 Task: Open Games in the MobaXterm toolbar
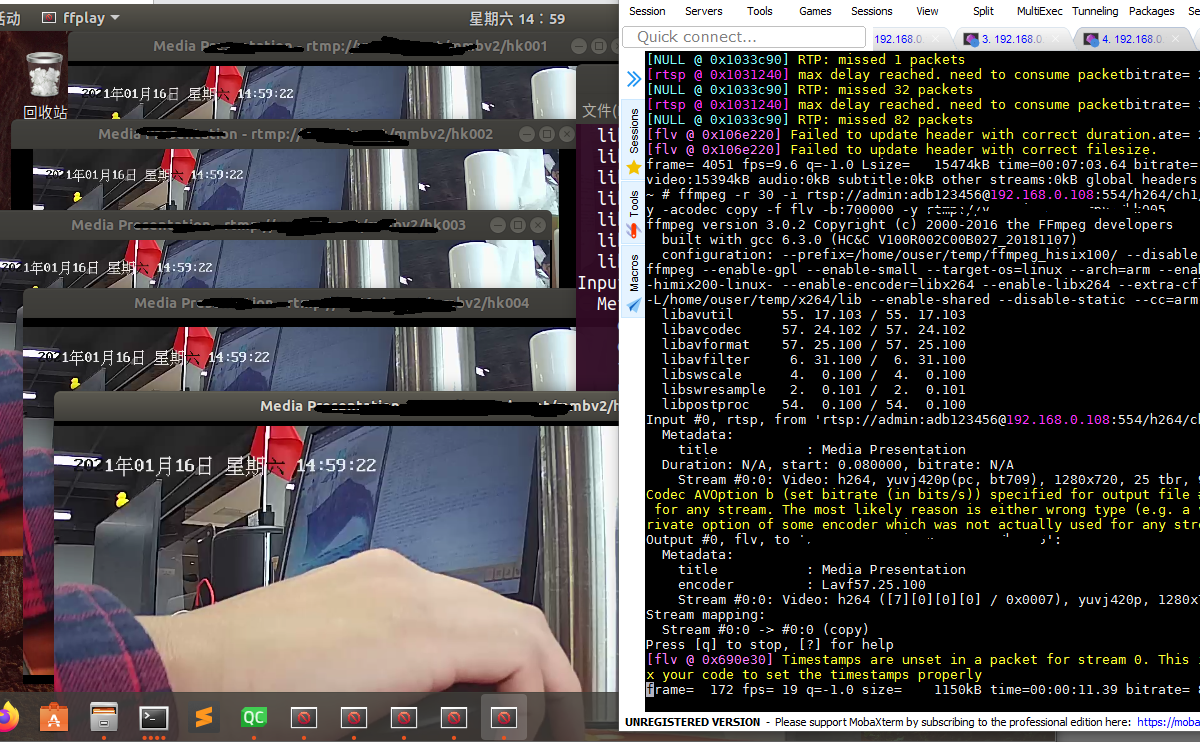click(815, 11)
